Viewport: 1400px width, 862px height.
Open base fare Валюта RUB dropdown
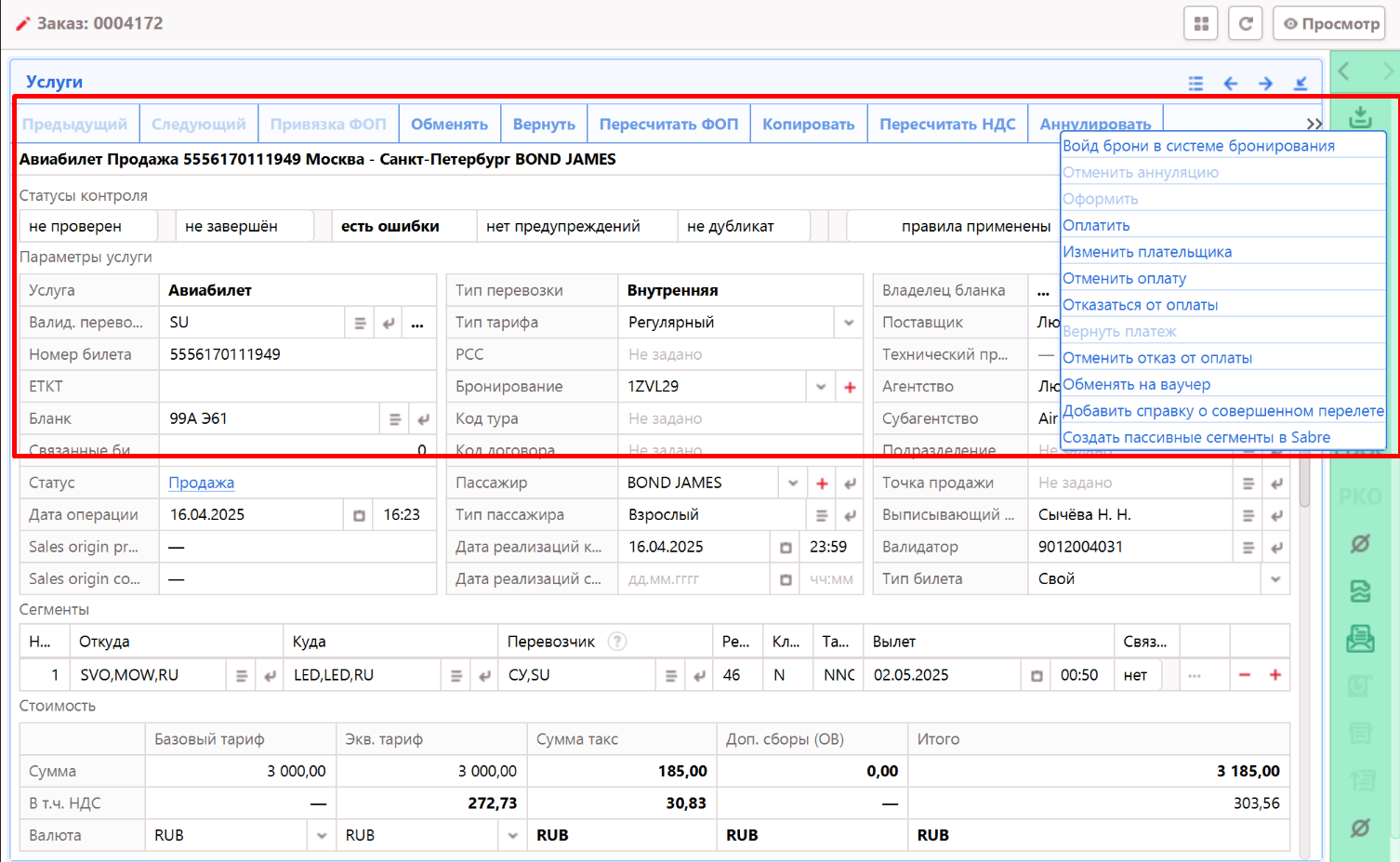click(322, 836)
